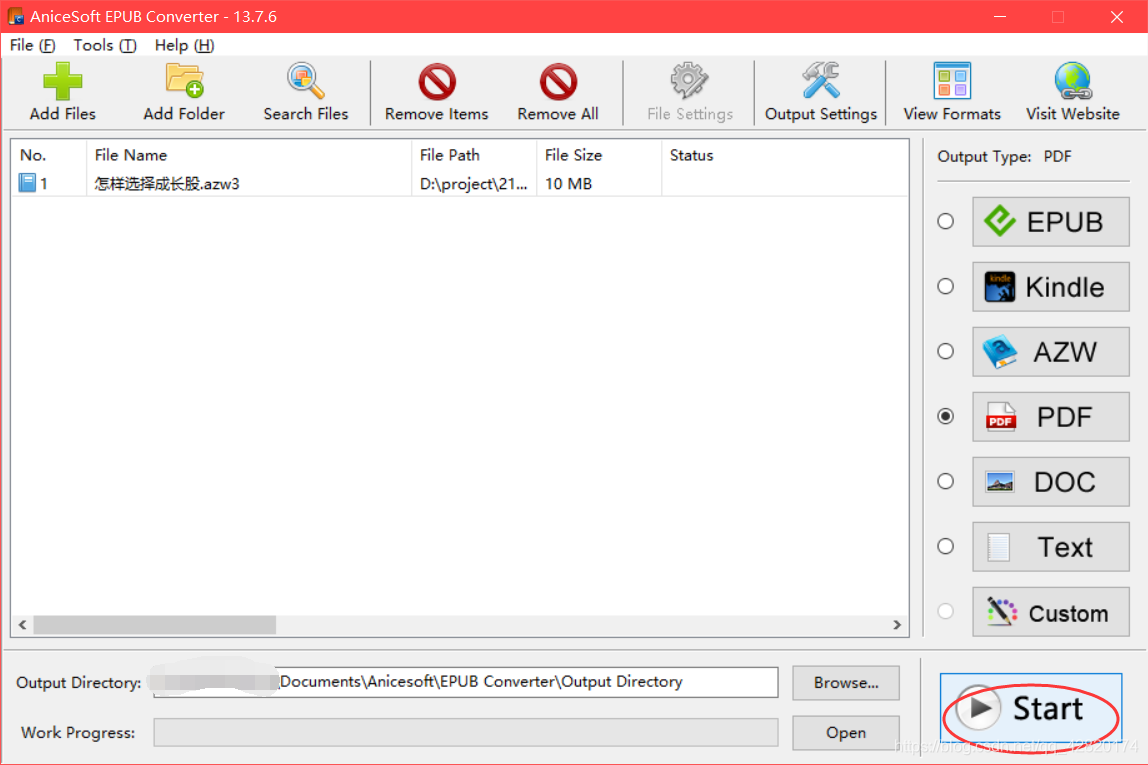Click the Output Directory path field
Viewport: 1148px width, 765px height.
[x=466, y=682]
